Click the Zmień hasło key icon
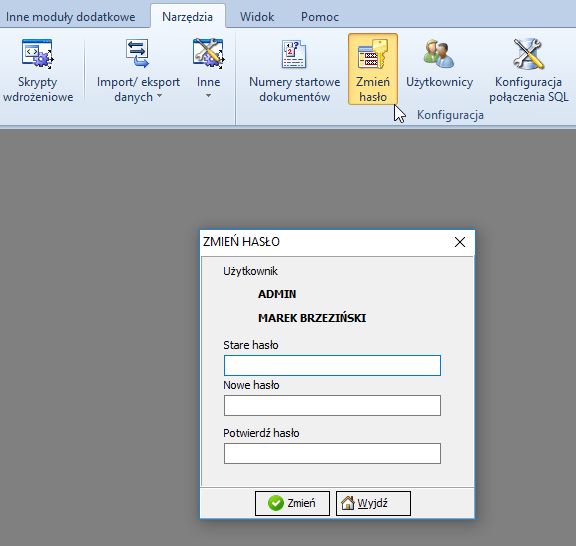Viewport: 576px width, 546px height. click(x=373, y=54)
